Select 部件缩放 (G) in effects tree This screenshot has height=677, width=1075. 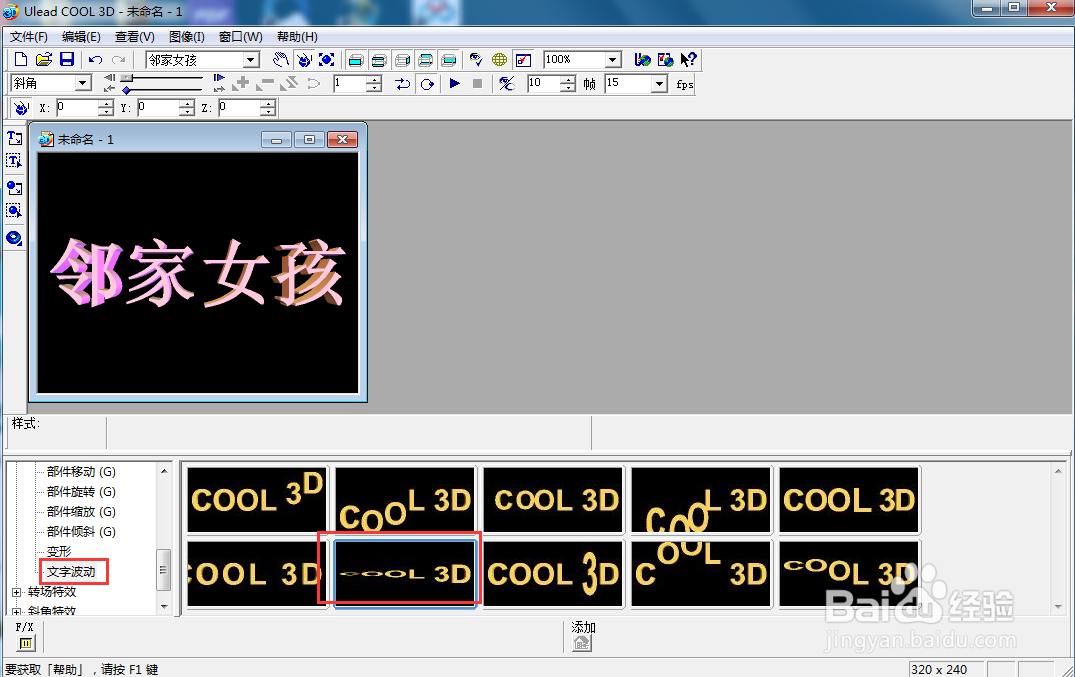click(x=81, y=512)
